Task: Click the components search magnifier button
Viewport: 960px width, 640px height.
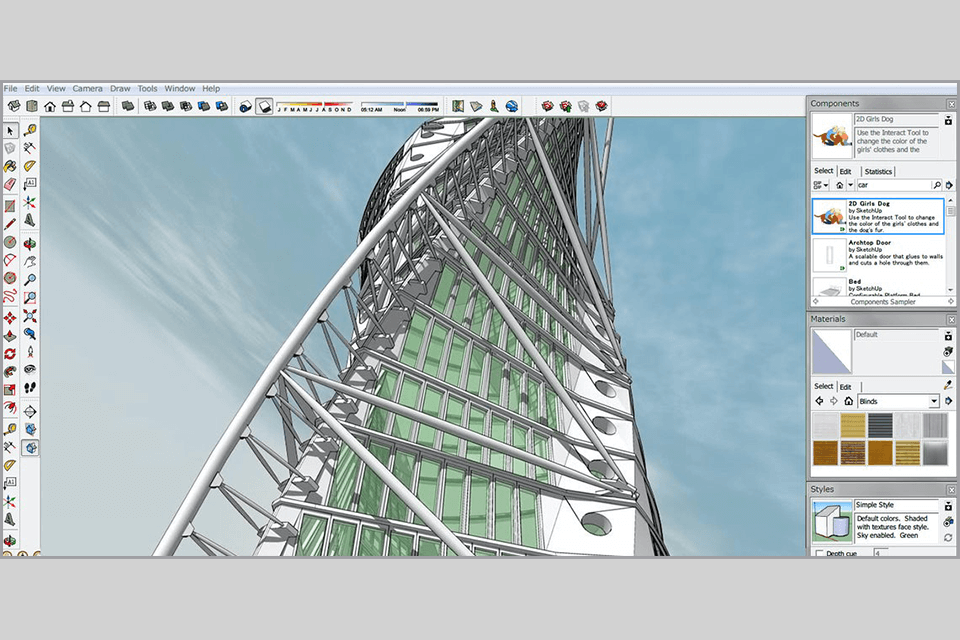Action: point(936,185)
